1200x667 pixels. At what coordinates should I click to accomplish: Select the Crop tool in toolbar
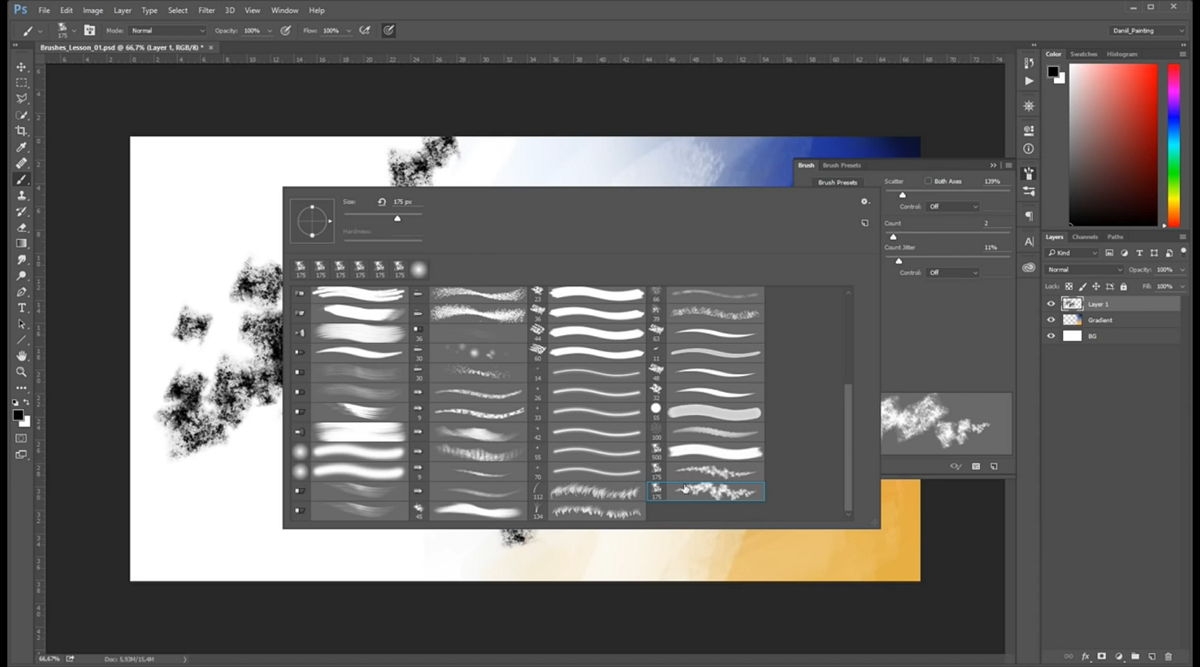21,131
